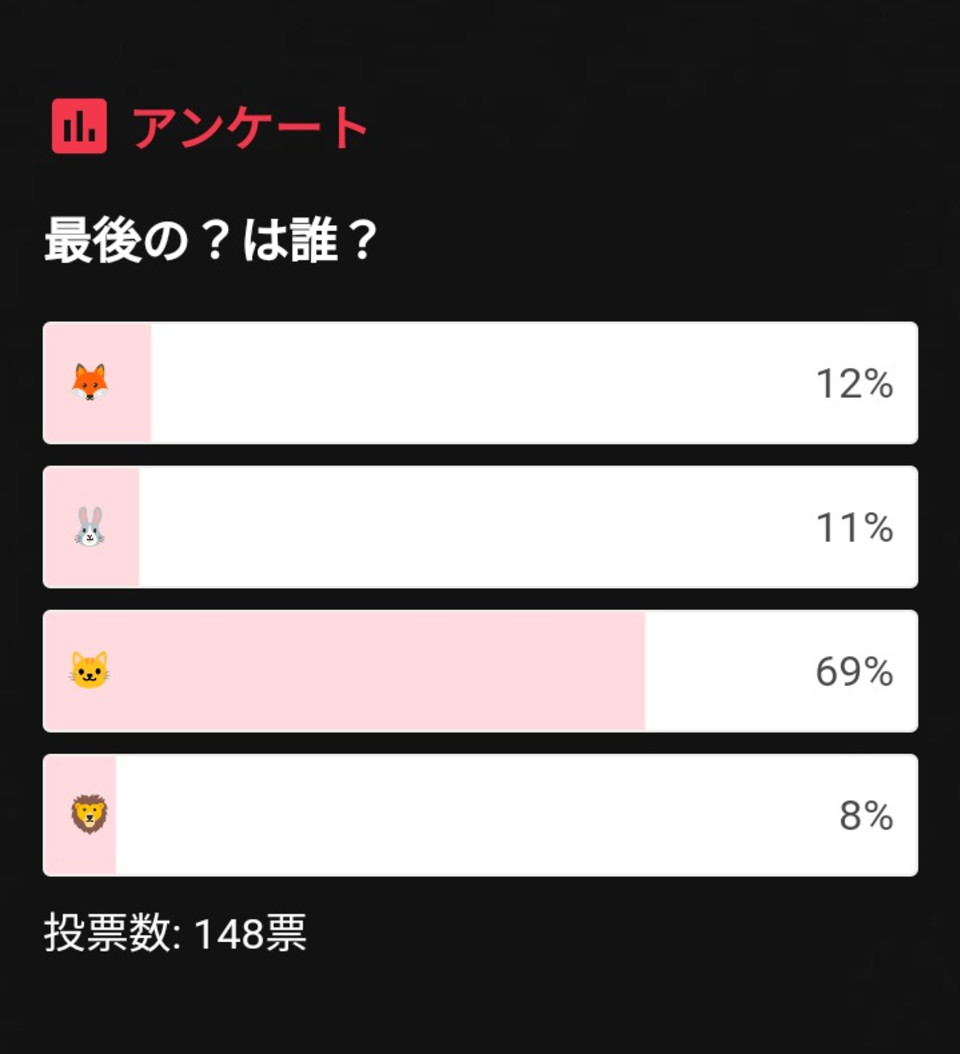The height and width of the screenshot is (1054, 960).
Task: Click the white unfilled area of cat bar
Action: point(782,671)
